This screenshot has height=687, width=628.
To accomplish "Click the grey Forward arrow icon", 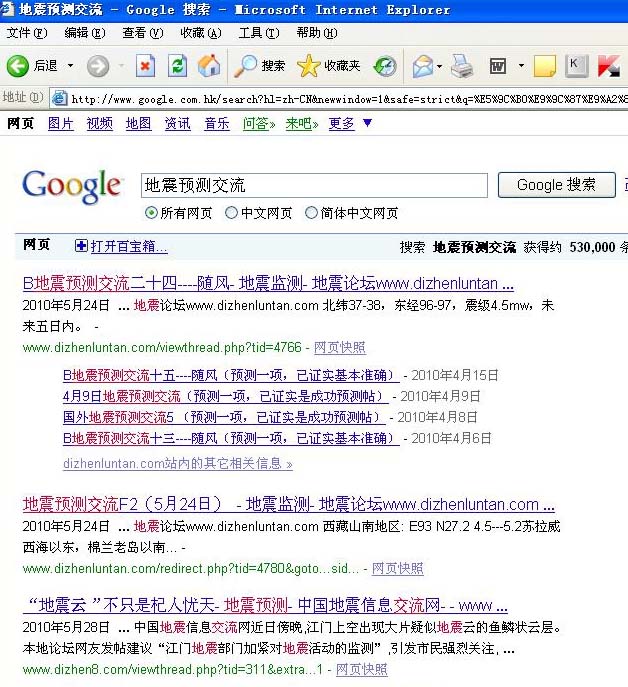I will click(x=97, y=66).
